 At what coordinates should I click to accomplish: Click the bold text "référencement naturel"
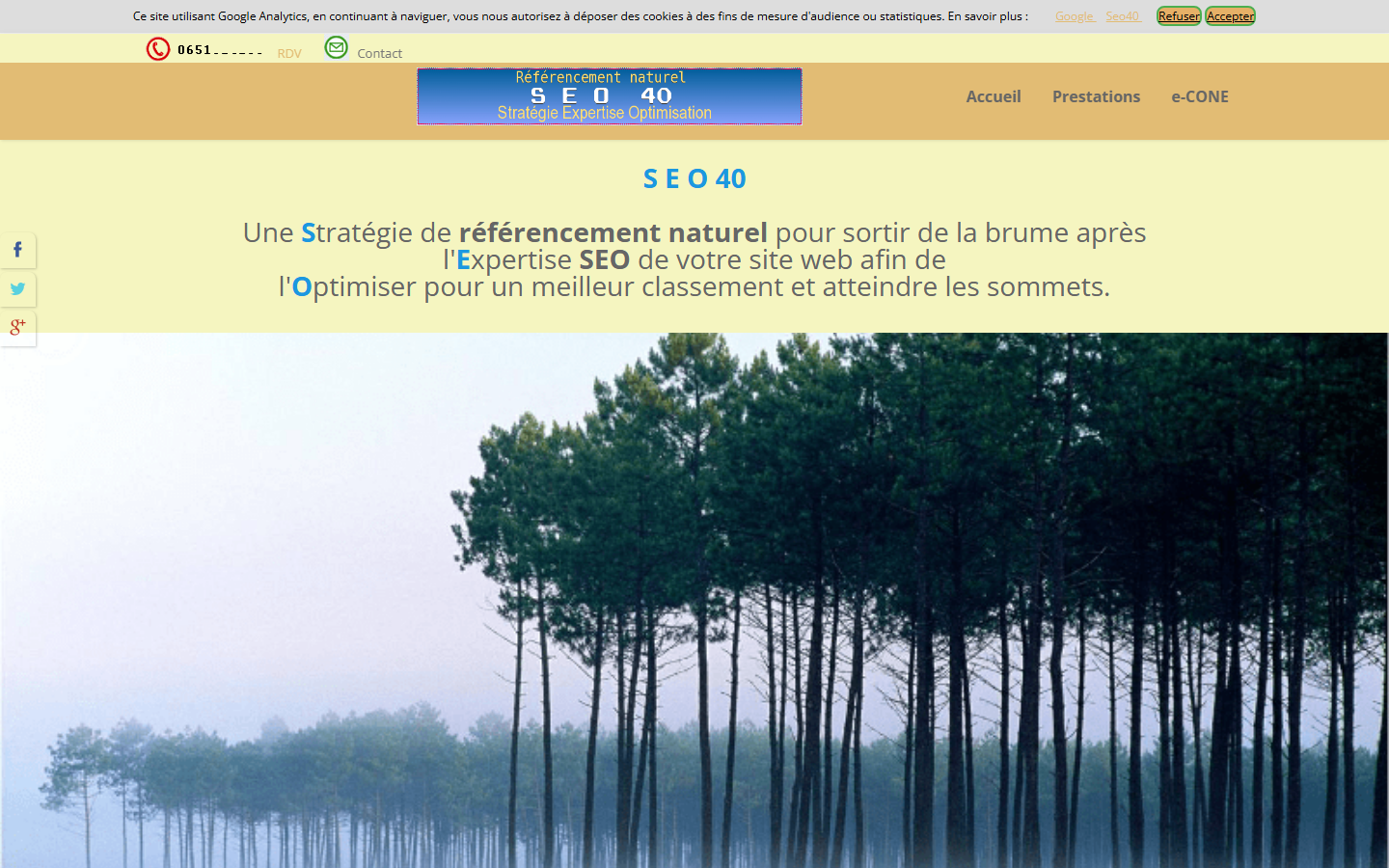click(x=613, y=232)
